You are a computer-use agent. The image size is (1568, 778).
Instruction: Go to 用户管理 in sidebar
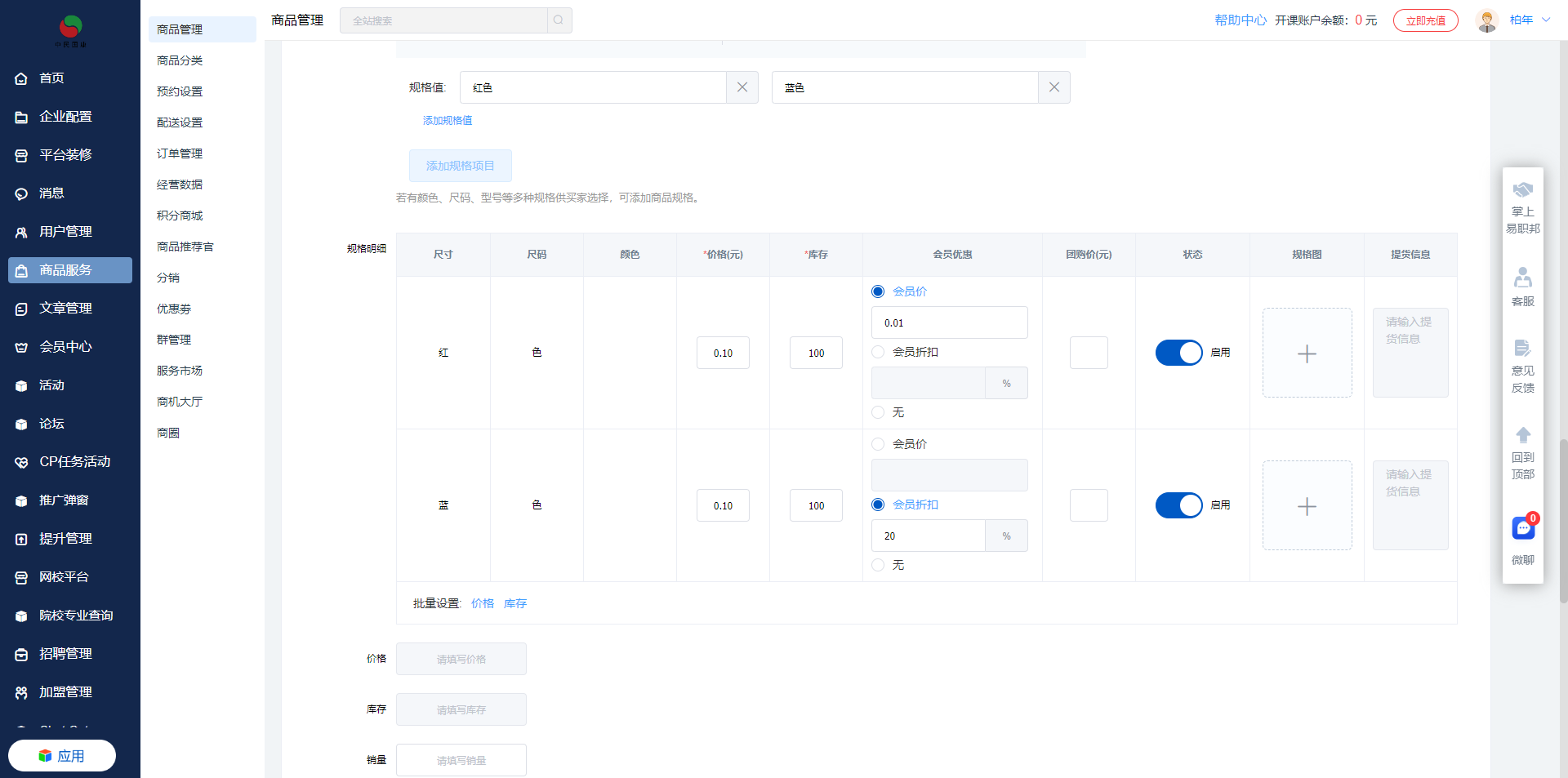coord(65,232)
